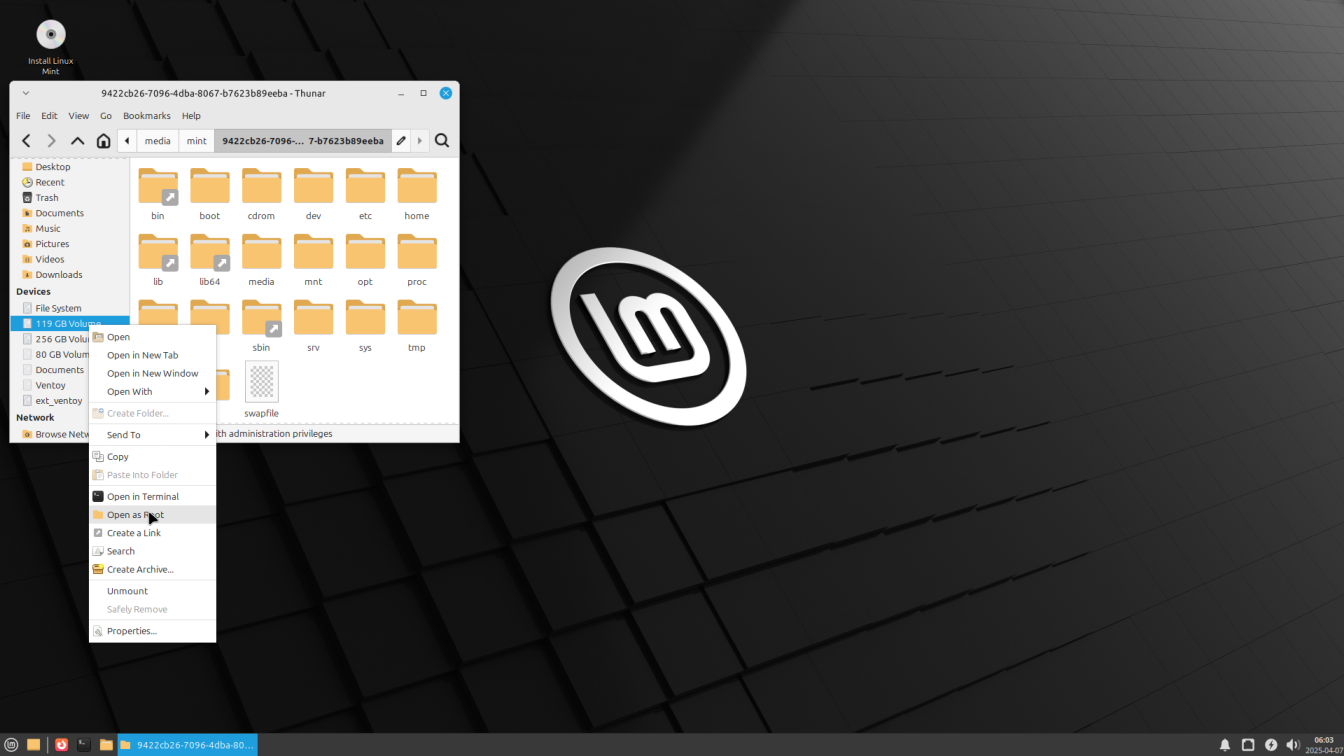
Task: Open the clock and date in the panel
Action: coord(1324,745)
